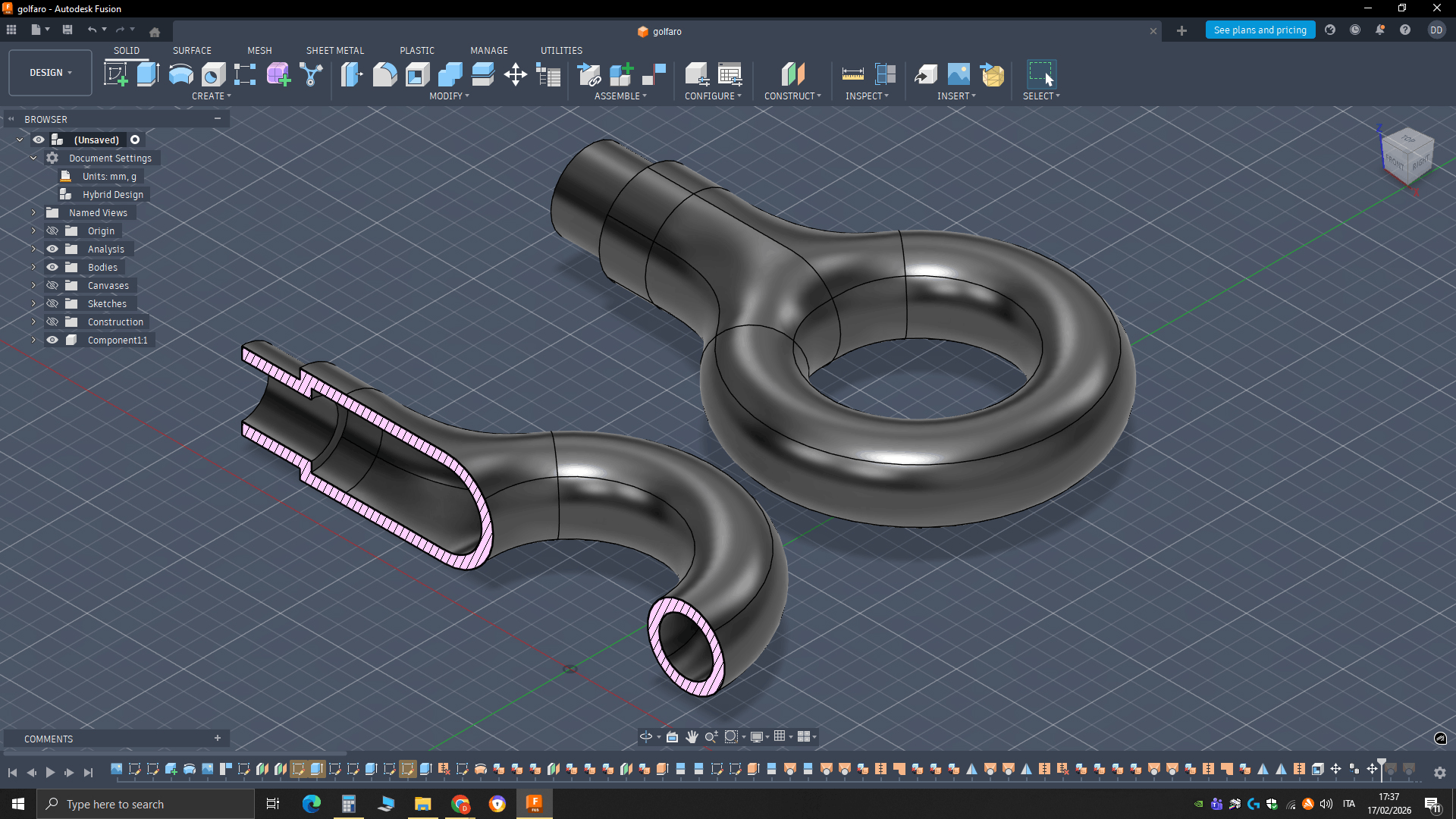Viewport: 1456px width, 819px height.
Task: Click the Extrude tool icon
Action: [x=148, y=74]
